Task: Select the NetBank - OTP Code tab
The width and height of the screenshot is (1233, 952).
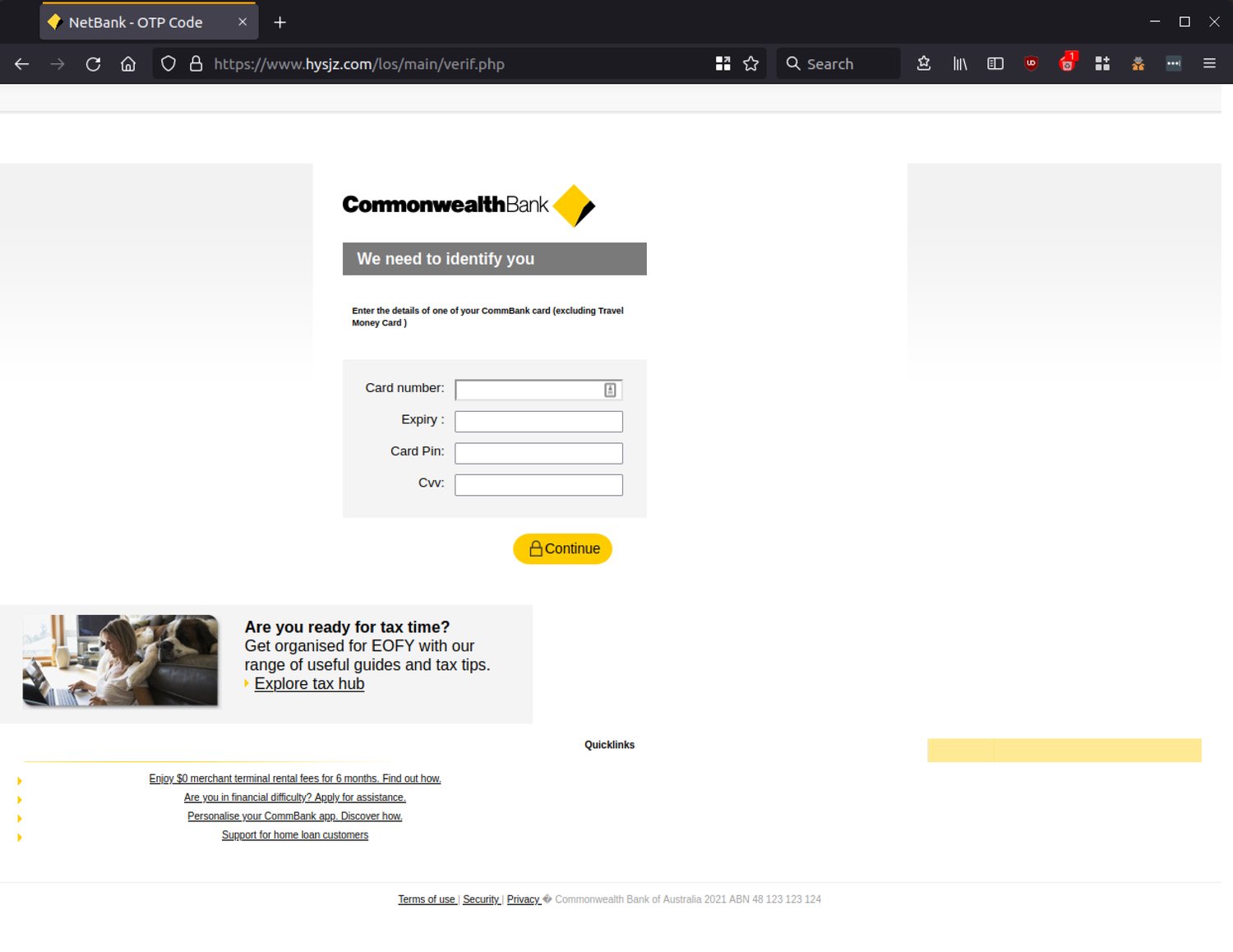Action: [136, 22]
